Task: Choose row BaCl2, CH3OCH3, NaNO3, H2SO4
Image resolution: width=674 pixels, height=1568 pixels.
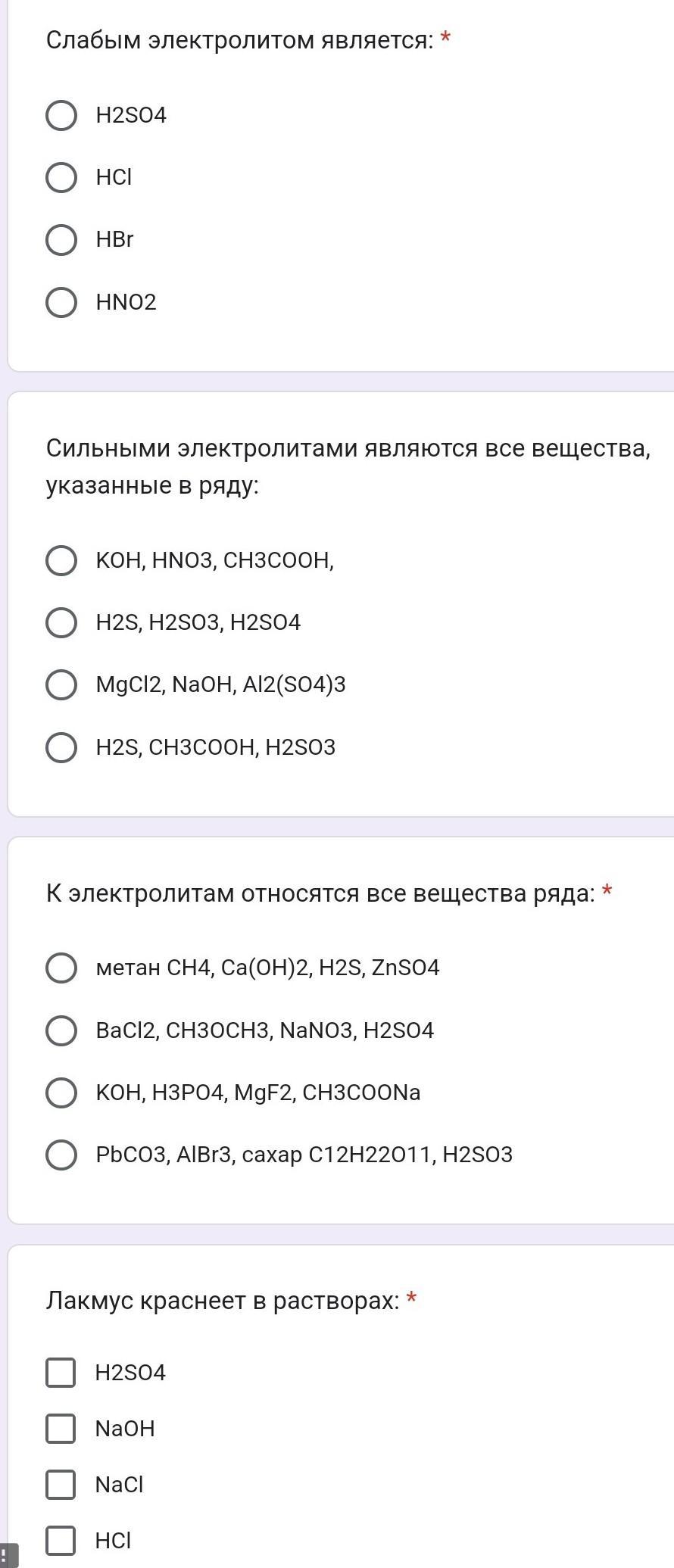Action: 61,1030
